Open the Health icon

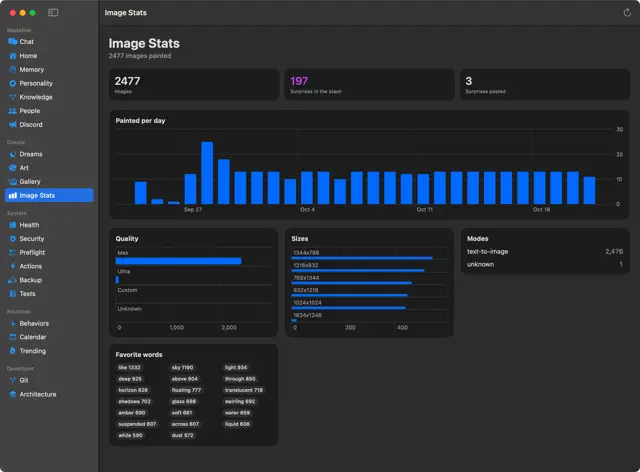coord(13,225)
